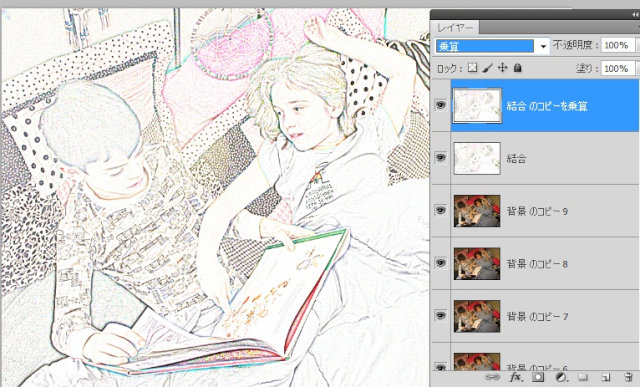The height and width of the screenshot is (387, 640).
Task: Toggle visibility of 背景 のコピー 6
Action: (440, 366)
